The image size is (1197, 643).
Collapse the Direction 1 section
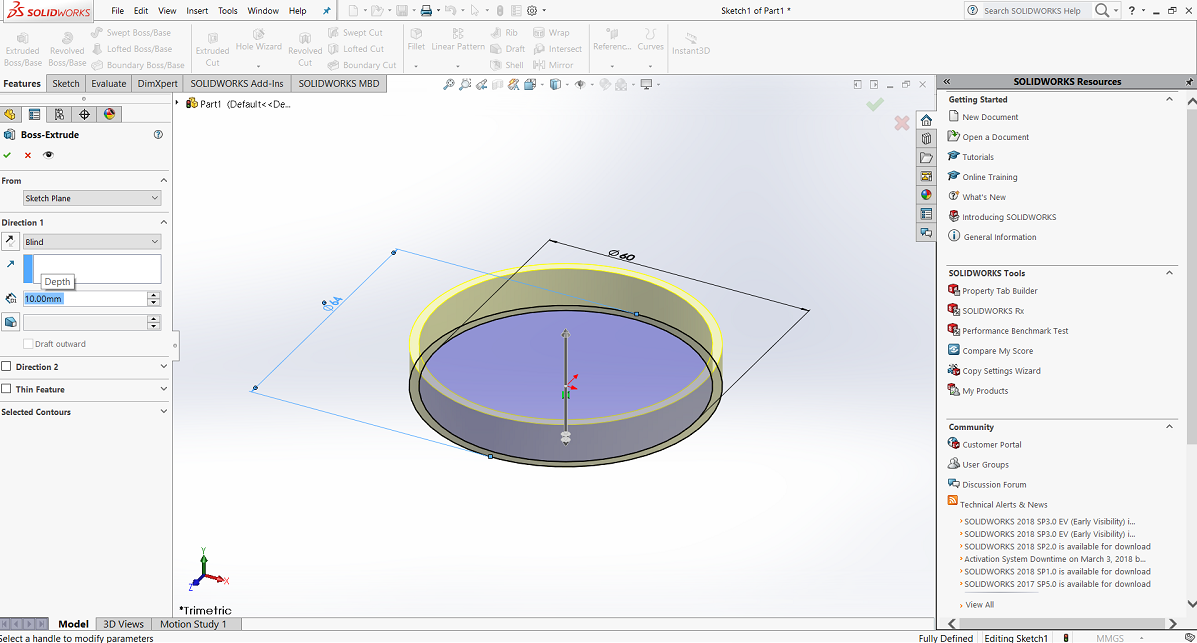point(163,222)
